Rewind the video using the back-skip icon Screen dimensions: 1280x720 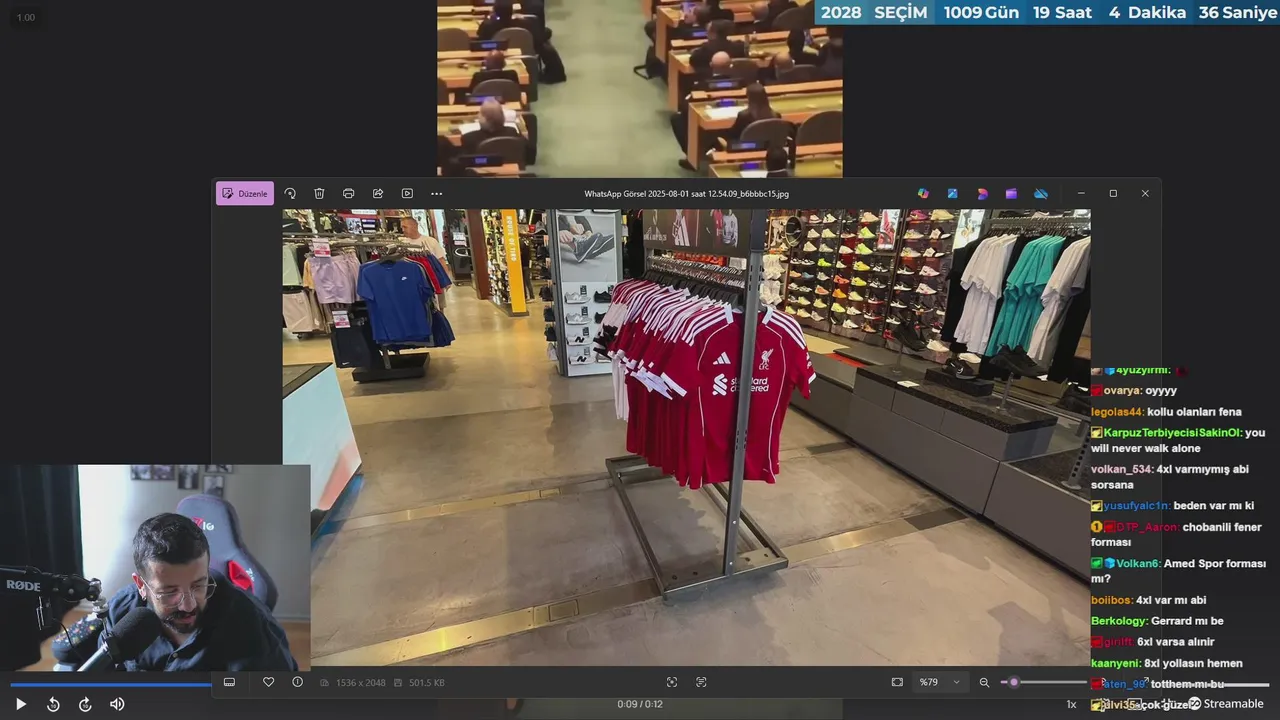pyautogui.click(x=53, y=704)
